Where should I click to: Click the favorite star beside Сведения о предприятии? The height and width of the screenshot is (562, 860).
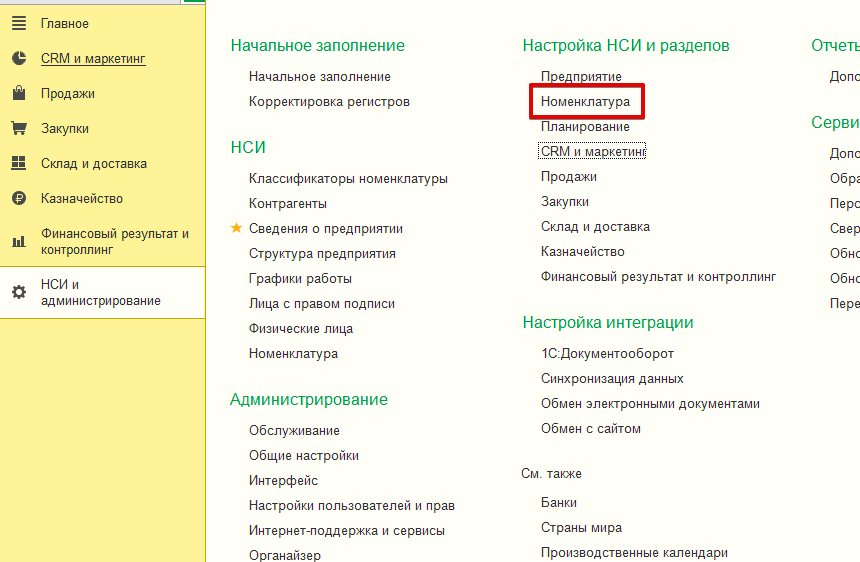236,228
